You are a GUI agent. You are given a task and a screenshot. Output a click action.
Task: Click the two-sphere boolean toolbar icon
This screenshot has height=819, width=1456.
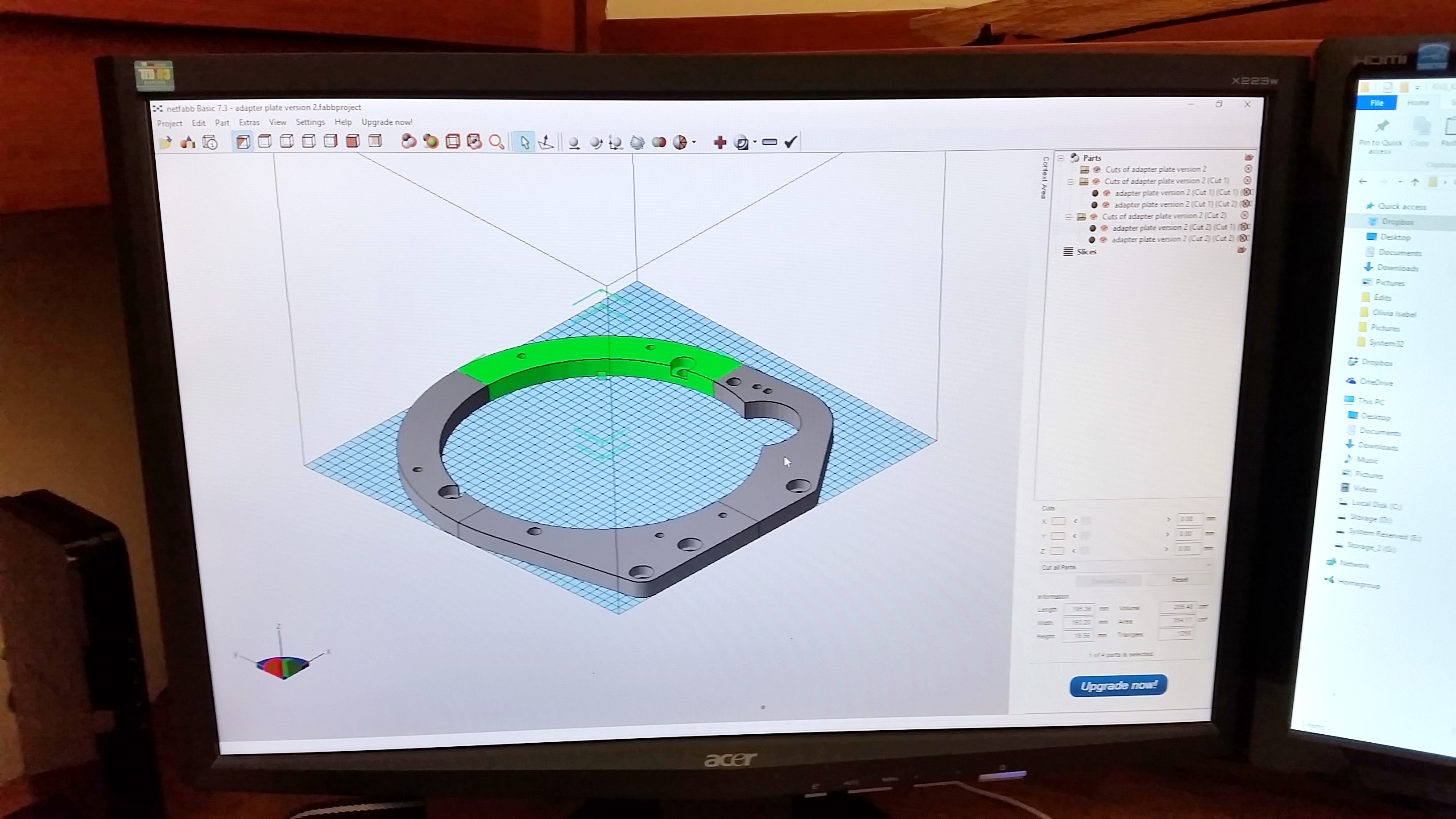[658, 142]
